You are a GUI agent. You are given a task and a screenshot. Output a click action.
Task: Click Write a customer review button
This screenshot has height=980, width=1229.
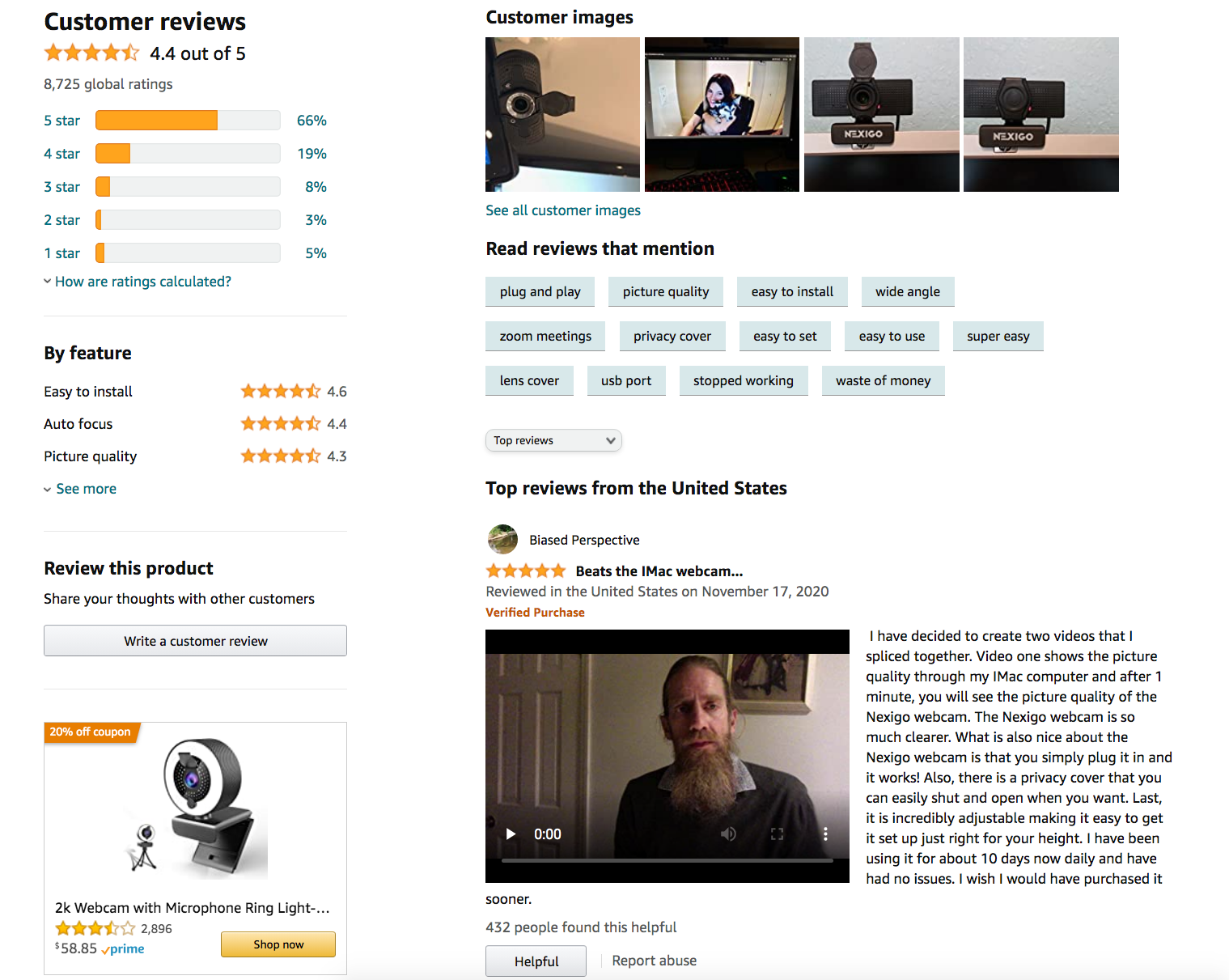click(195, 641)
